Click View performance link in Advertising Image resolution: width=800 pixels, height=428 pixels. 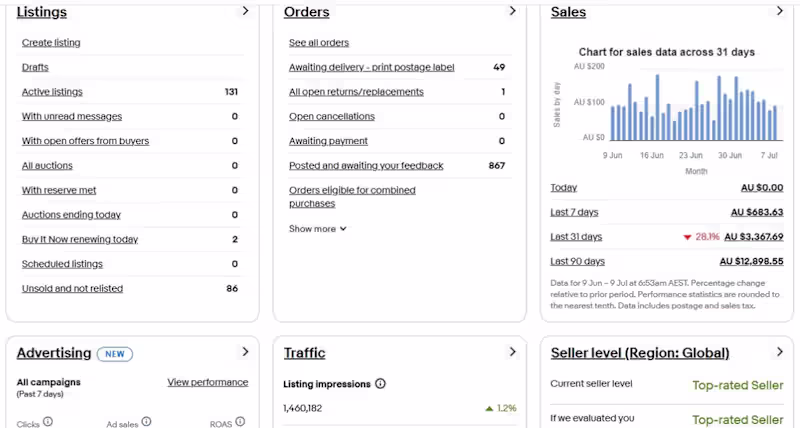pyautogui.click(x=208, y=382)
